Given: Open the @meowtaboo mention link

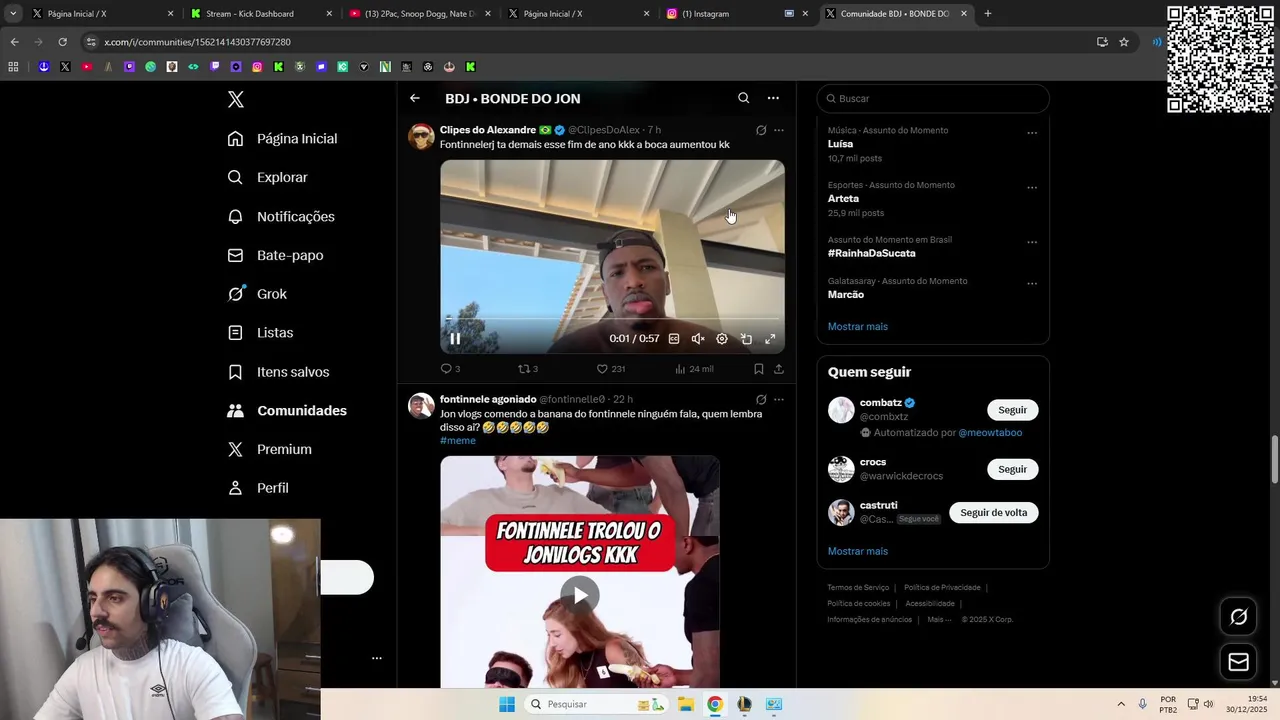Looking at the screenshot, I should 990,433.
